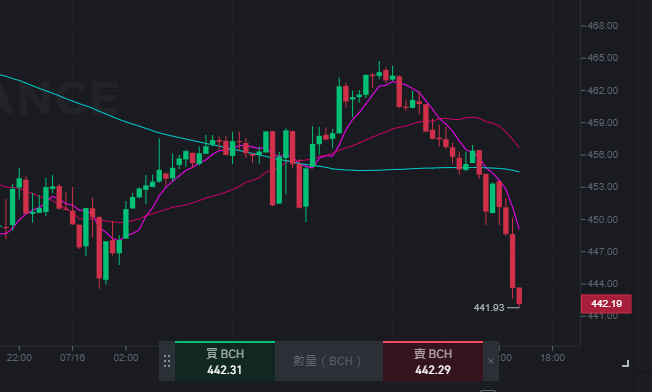The width and height of the screenshot is (652, 392).
Task: Click the Sell BCH button at 442.29
Action: 432,361
